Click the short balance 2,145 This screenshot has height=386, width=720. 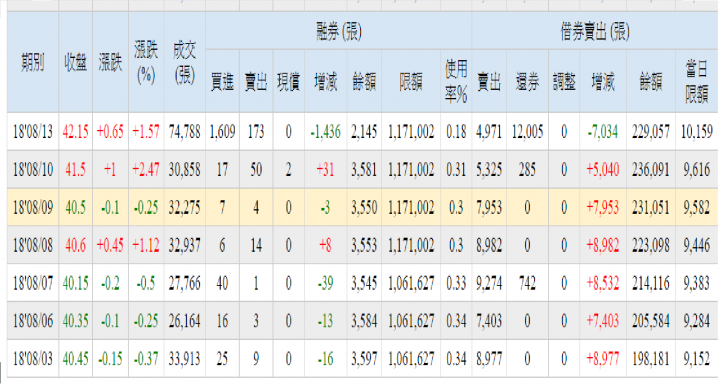tap(364, 132)
